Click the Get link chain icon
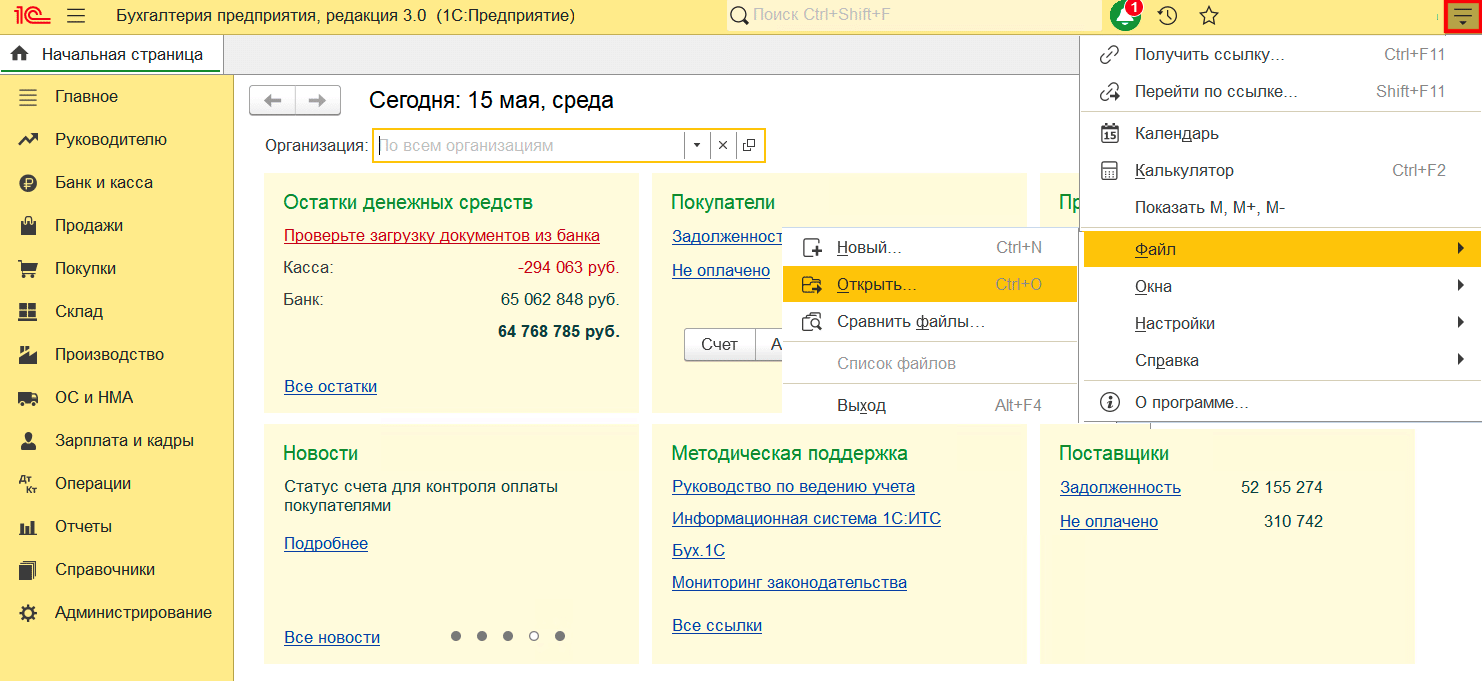Image resolution: width=1482 pixels, height=681 pixels. click(x=1109, y=55)
